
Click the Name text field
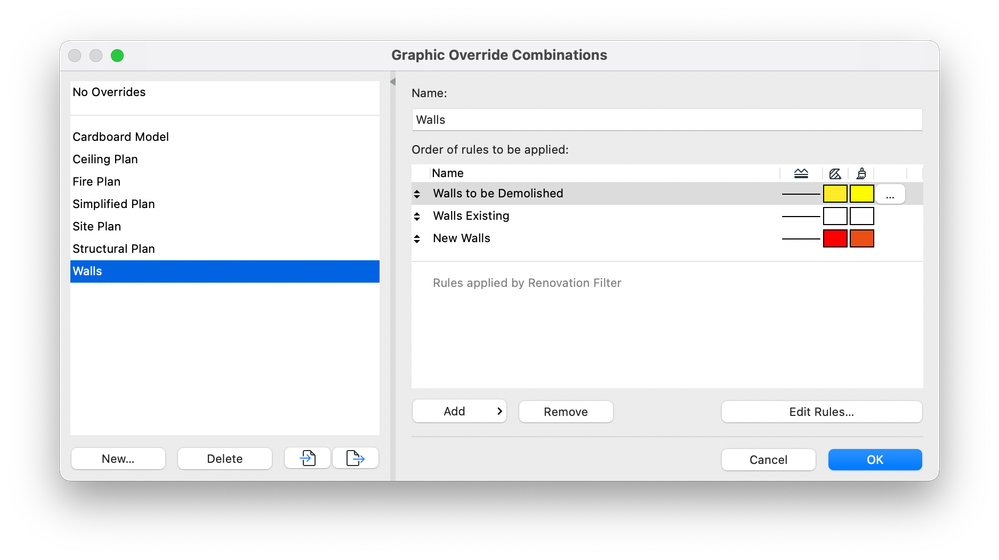(666, 120)
